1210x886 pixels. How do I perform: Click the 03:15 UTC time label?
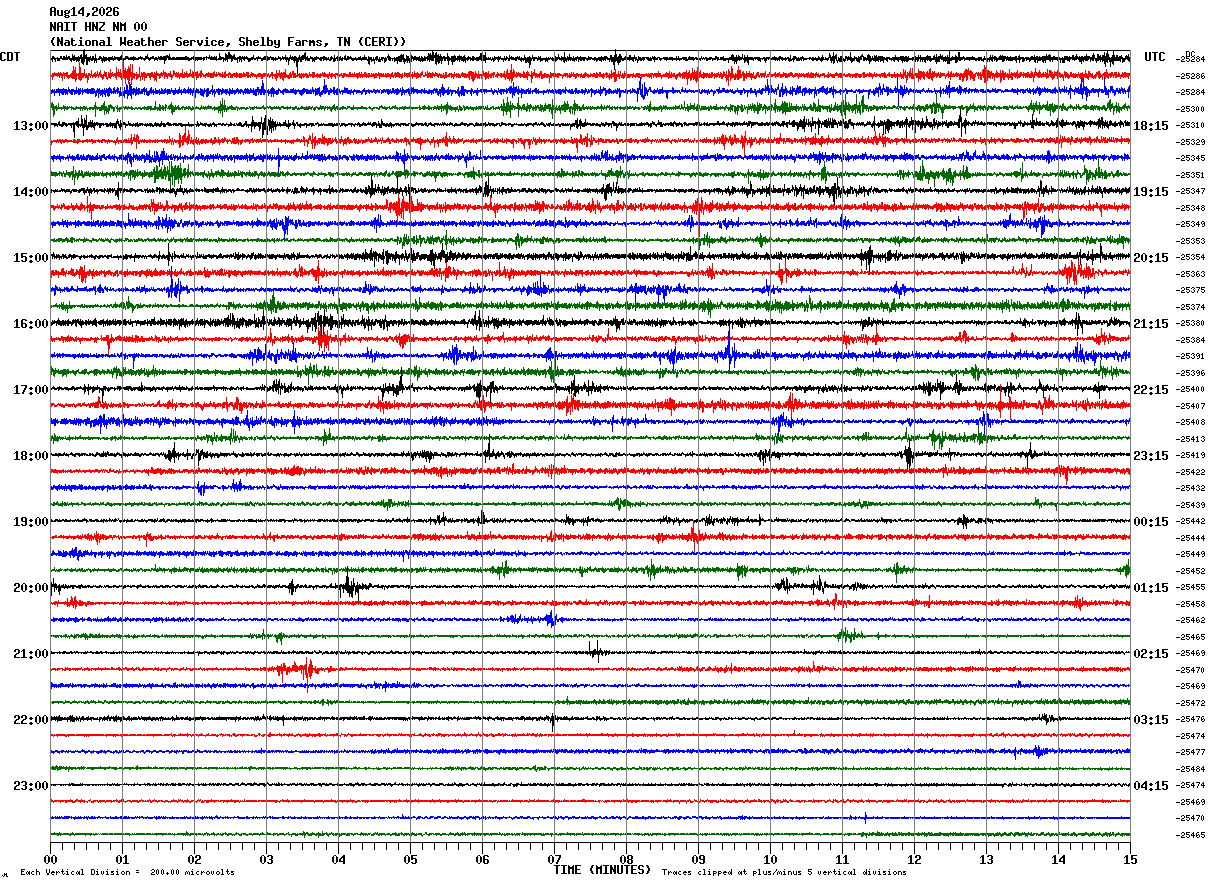click(1151, 719)
